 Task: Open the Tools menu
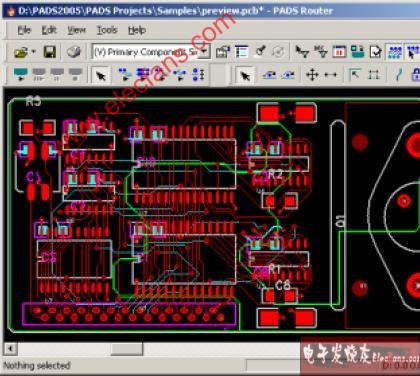(107, 30)
